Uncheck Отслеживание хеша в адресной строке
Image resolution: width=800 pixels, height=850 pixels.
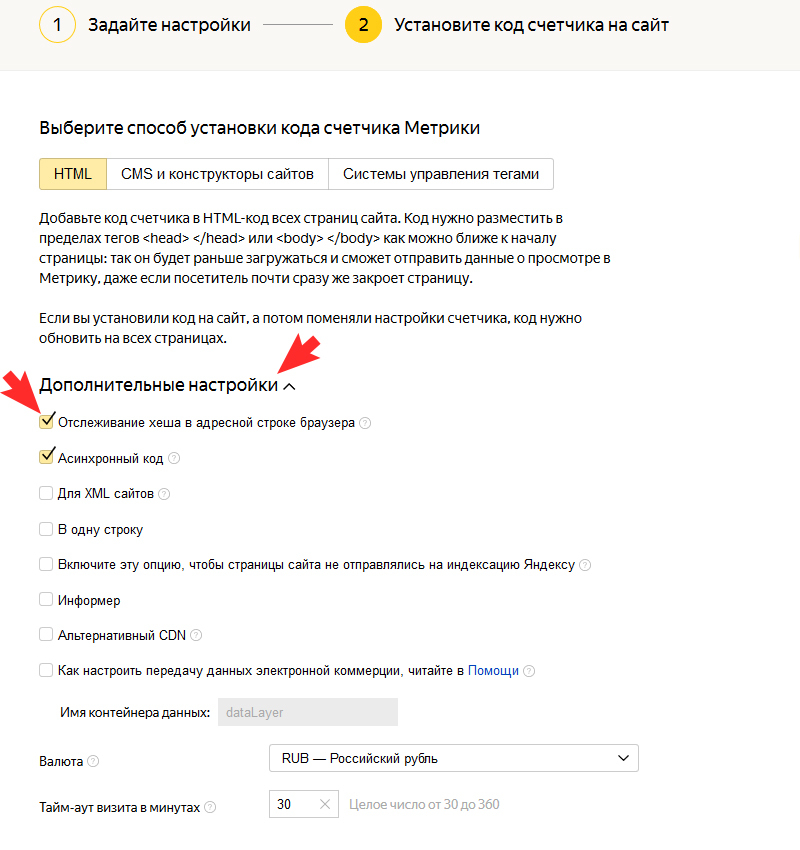pyautogui.click(x=46, y=422)
